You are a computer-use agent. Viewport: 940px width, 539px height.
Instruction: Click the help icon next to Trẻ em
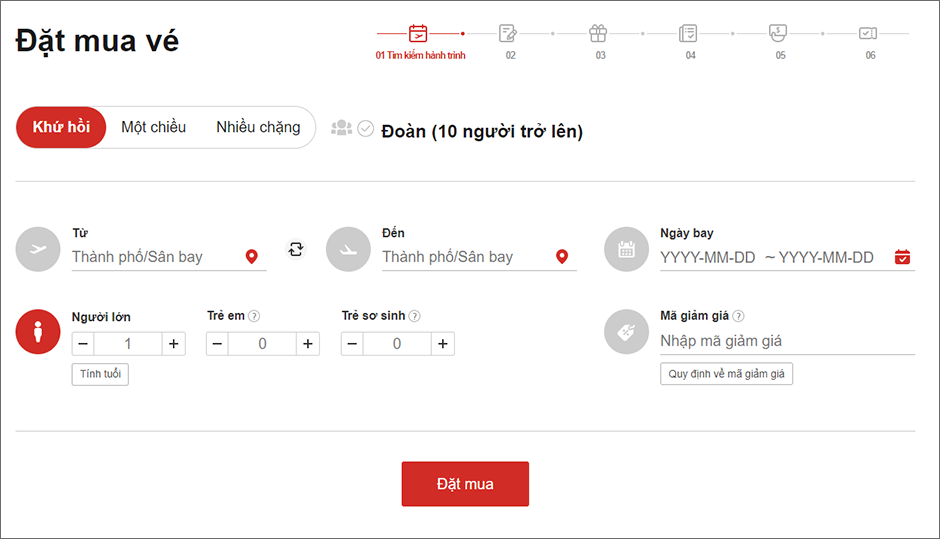click(x=254, y=316)
